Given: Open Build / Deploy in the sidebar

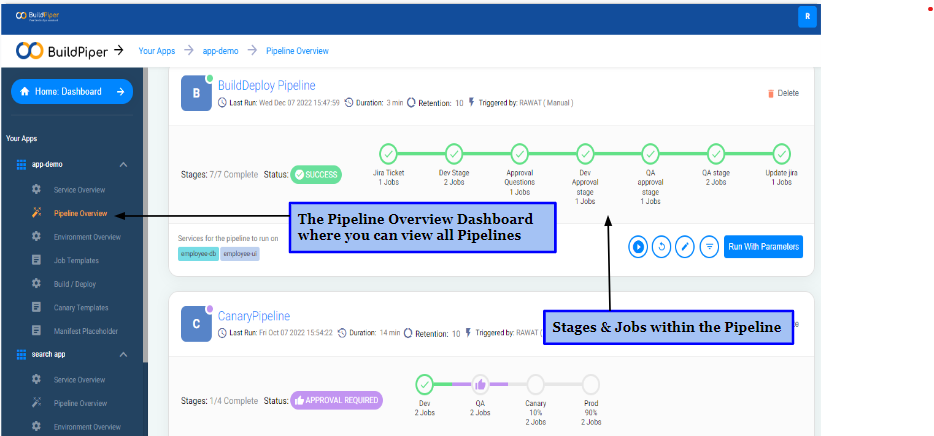Looking at the screenshot, I should [x=74, y=284].
